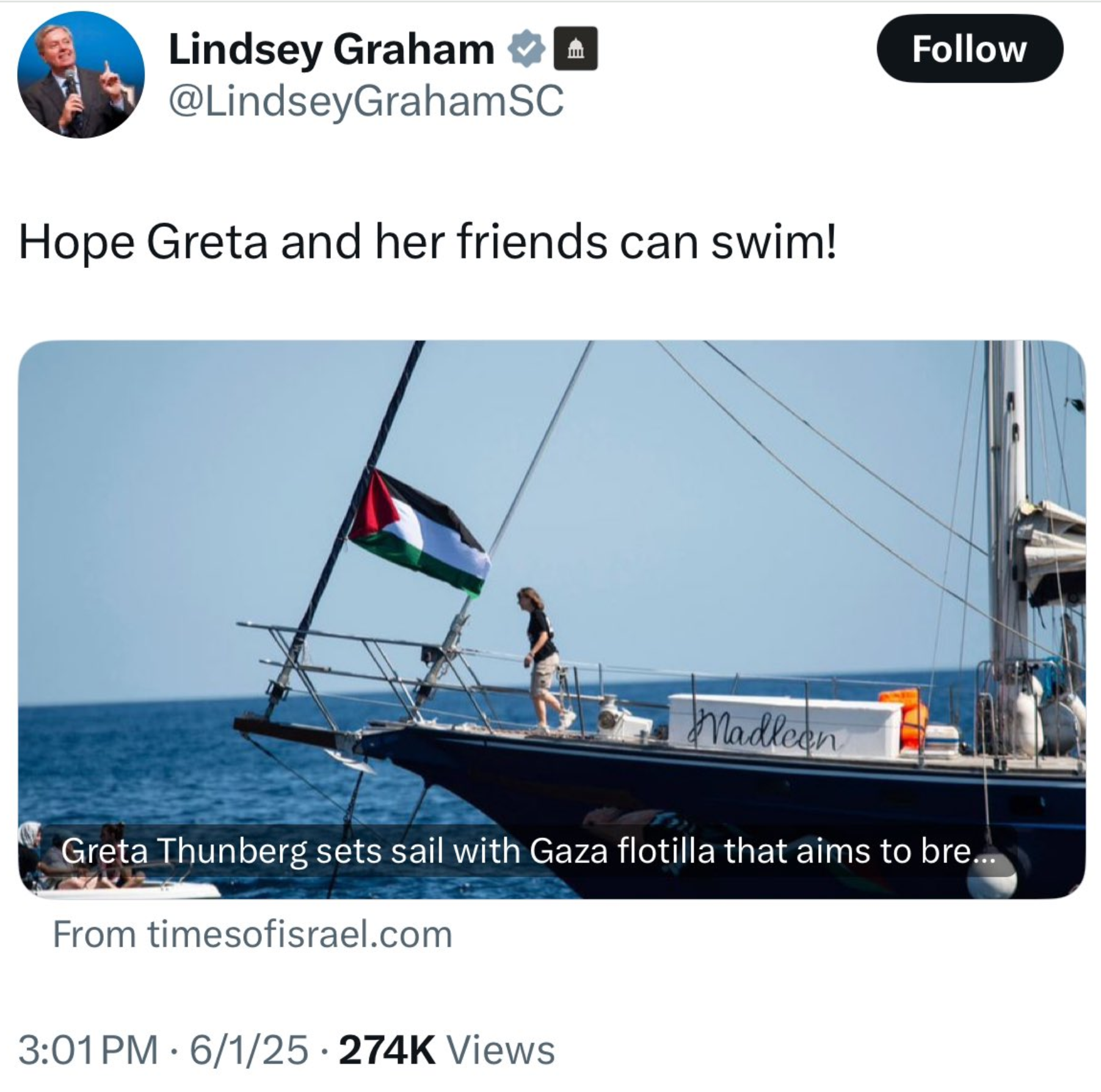
Task: View the 274K Views count
Action: click(x=446, y=1050)
